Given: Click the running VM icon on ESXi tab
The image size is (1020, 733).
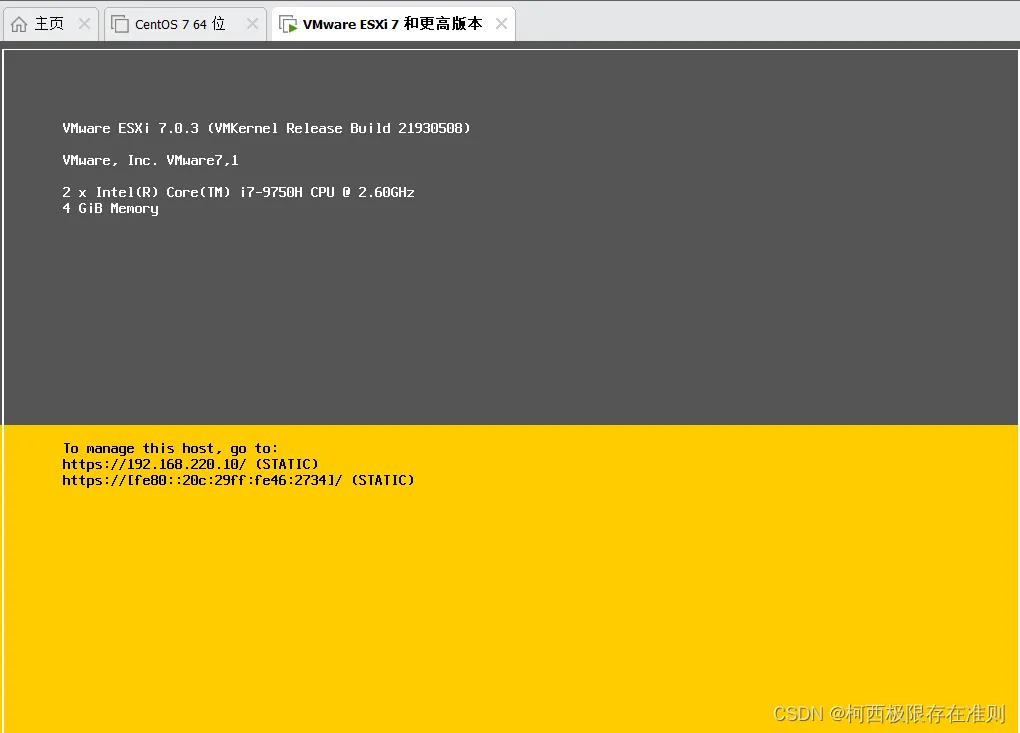Looking at the screenshot, I should pyautogui.click(x=288, y=24).
